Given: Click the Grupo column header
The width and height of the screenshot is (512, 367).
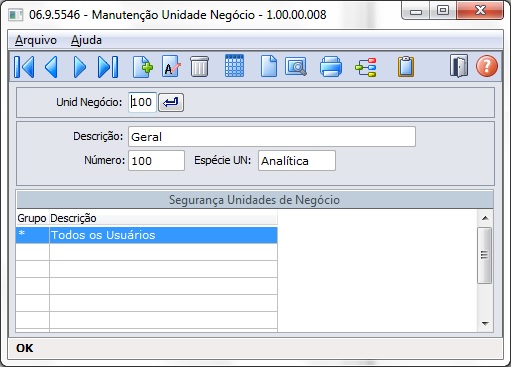Looking at the screenshot, I should [32, 218].
